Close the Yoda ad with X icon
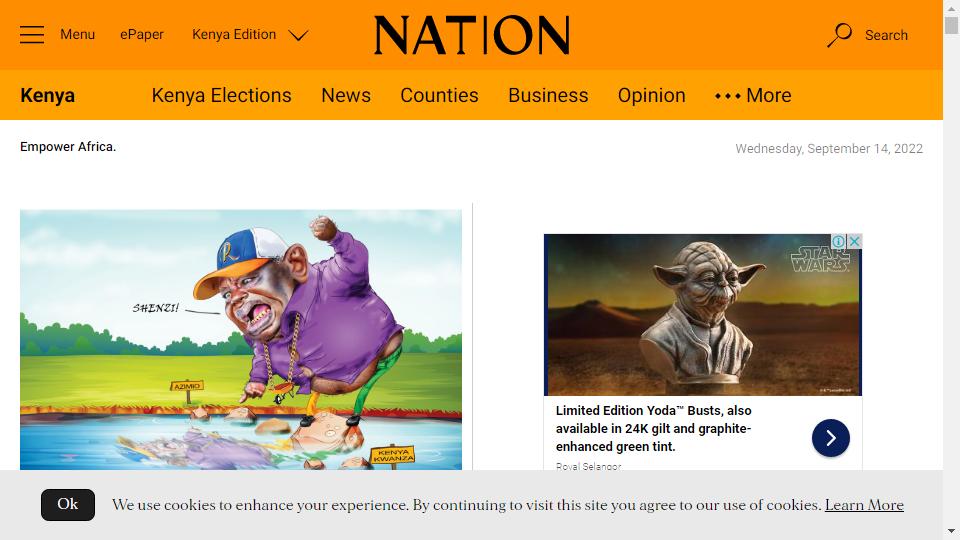Viewport: 960px width, 540px height. coord(855,241)
